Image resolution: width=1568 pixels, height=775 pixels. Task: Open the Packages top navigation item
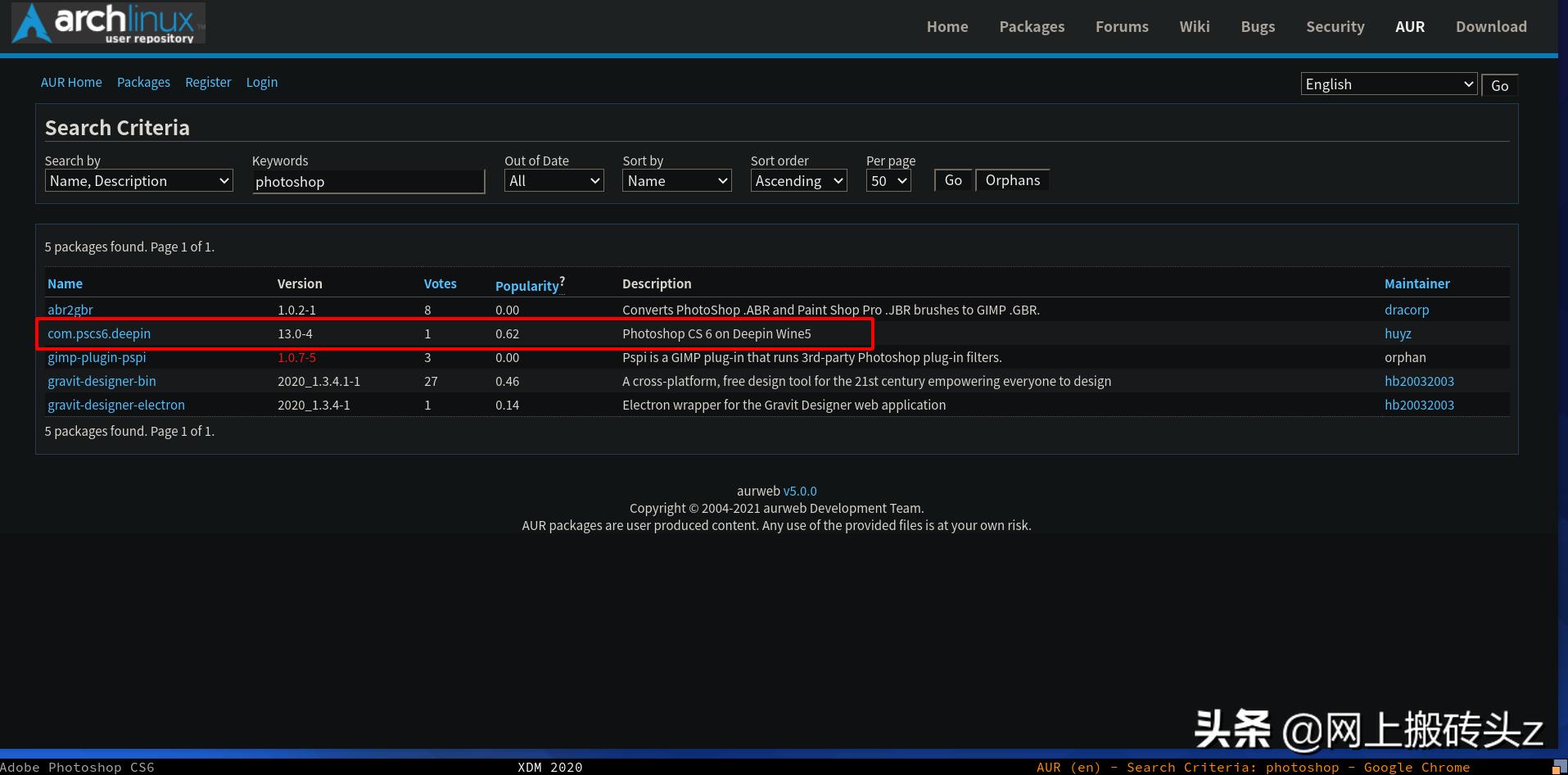pyautogui.click(x=1032, y=26)
